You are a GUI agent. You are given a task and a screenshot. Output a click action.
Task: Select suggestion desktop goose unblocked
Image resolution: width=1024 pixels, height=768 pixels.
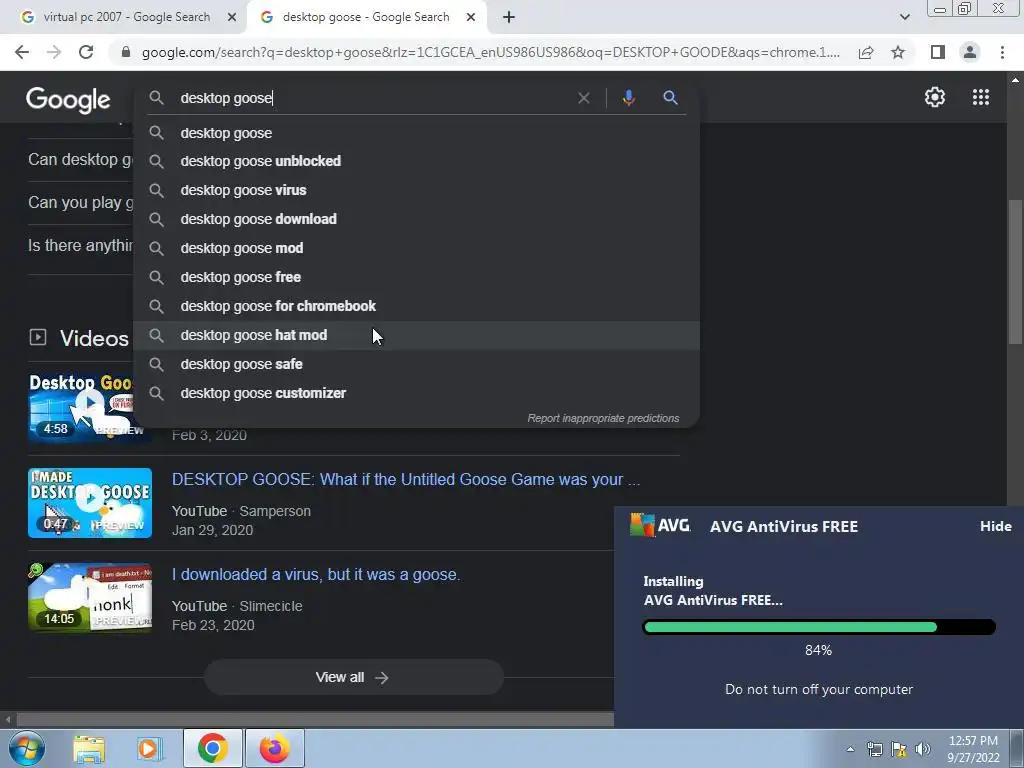pos(416,161)
